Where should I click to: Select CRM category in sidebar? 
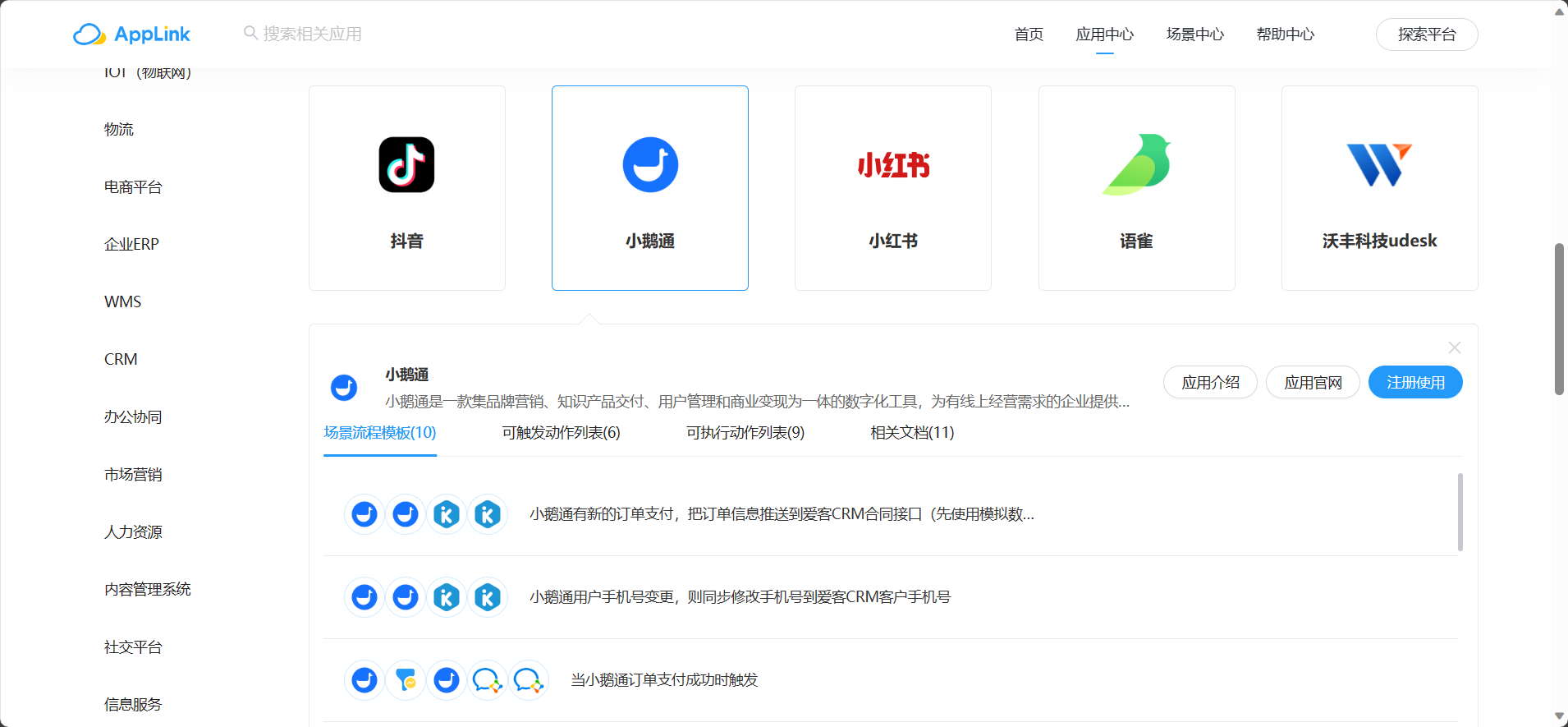click(x=121, y=359)
